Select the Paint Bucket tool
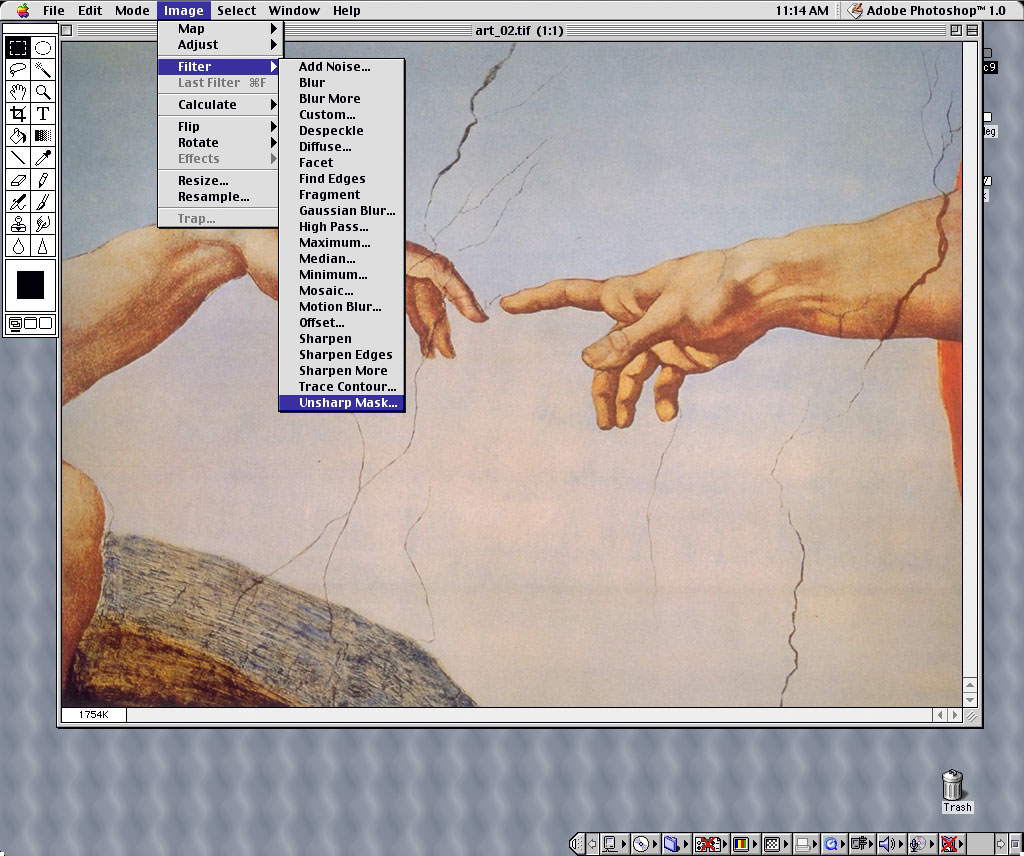The image size is (1024, 856). click(18, 136)
